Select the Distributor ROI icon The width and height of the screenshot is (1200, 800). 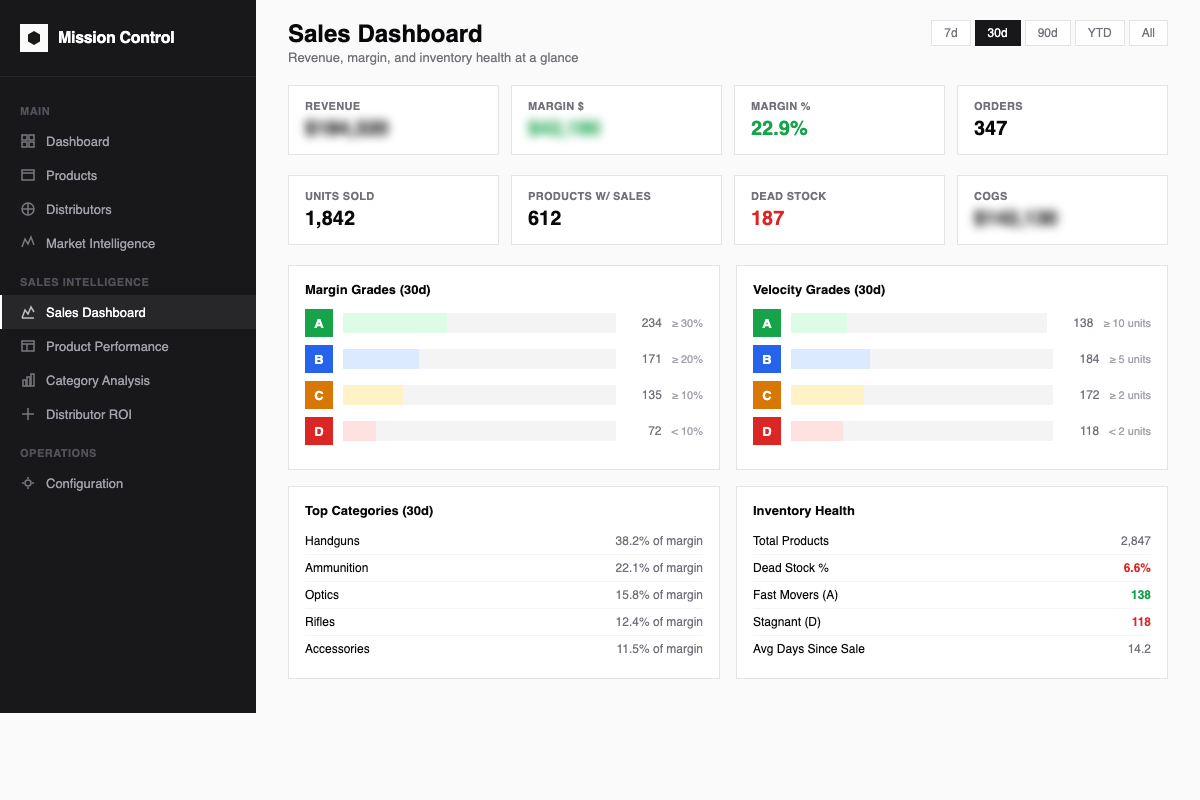click(30, 414)
